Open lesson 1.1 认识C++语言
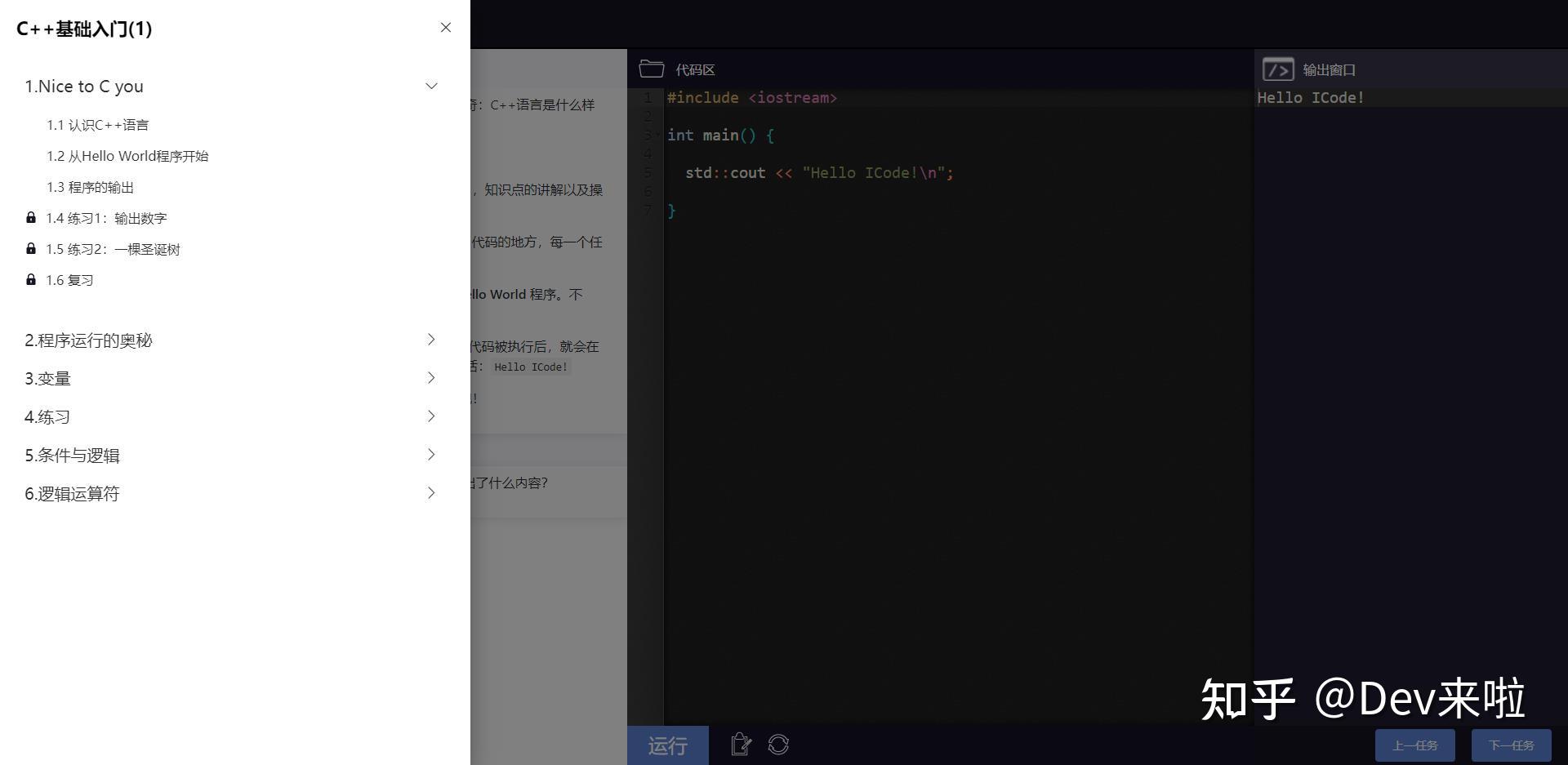The height and width of the screenshot is (765, 1568). [97, 124]
